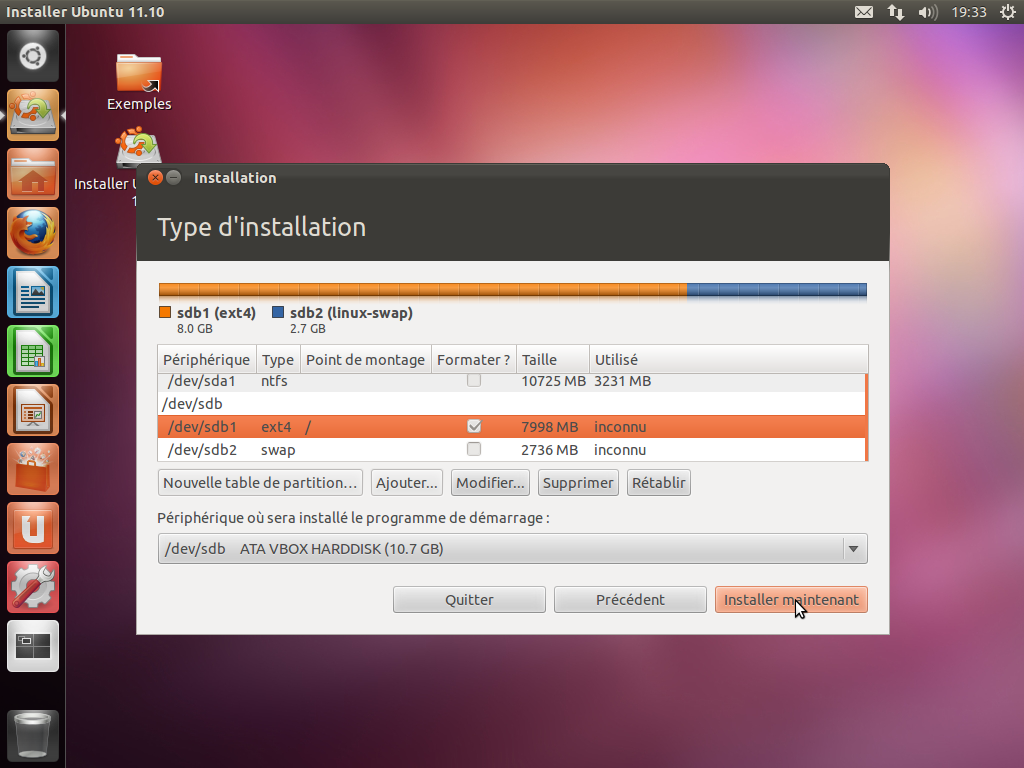The width and height of the screenshot is (1024, 768).
Task: Open LibreOffice Impress presentation icon
Action: [x=33, y=410]
